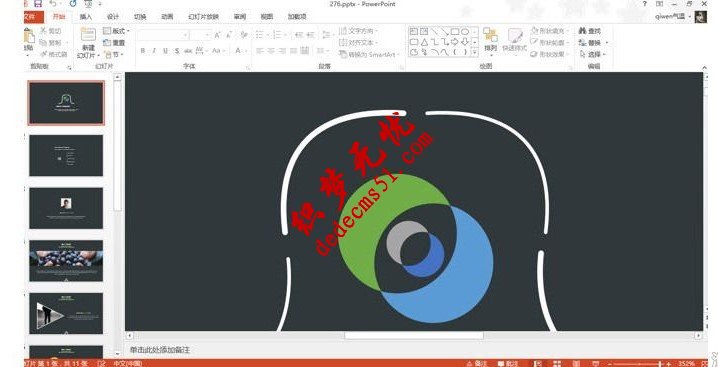
Task: Expand the shapes gallery More arrow
Action: 475,52
